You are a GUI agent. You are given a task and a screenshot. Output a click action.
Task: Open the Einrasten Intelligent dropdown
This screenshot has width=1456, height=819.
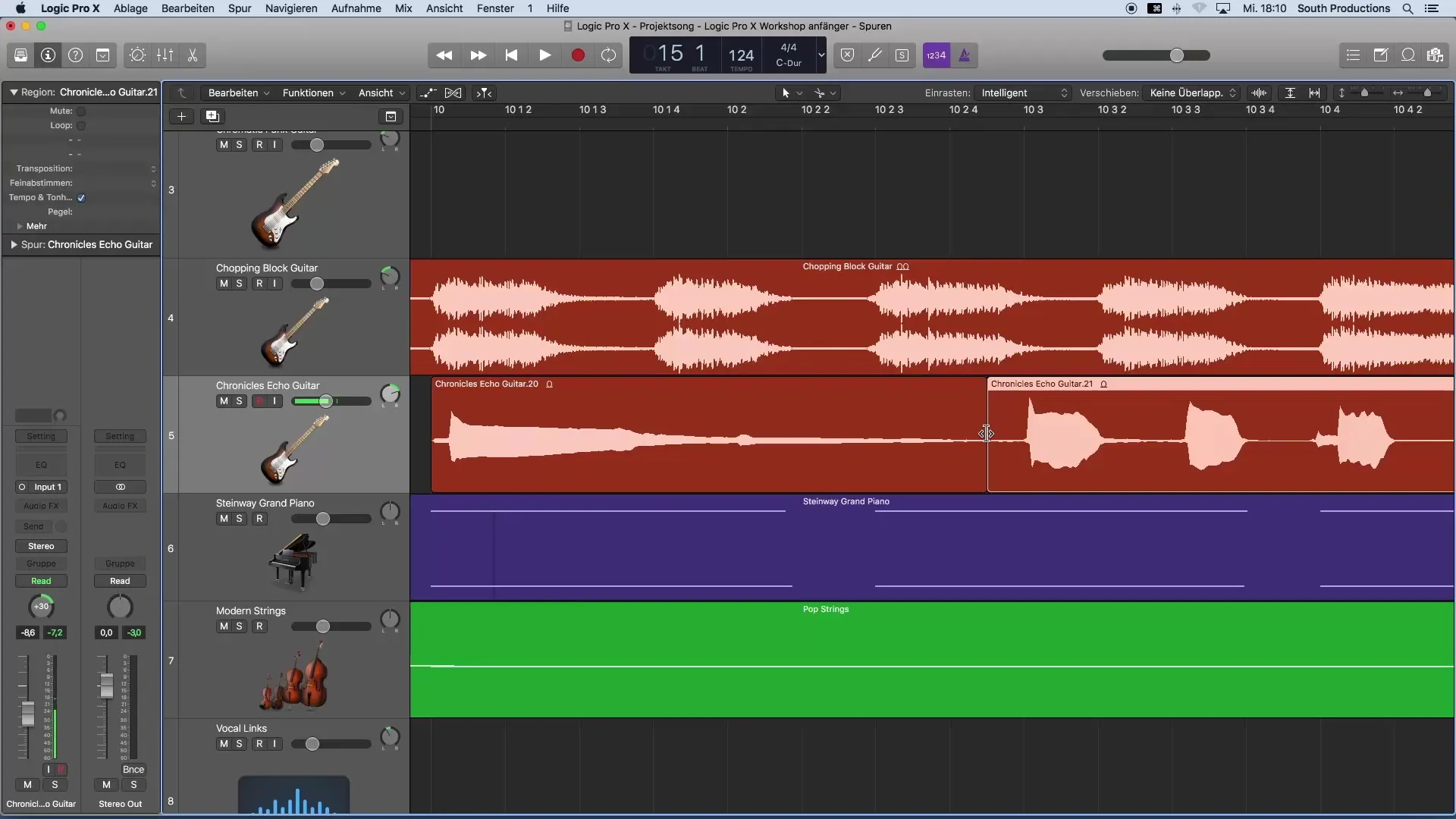1024,93
